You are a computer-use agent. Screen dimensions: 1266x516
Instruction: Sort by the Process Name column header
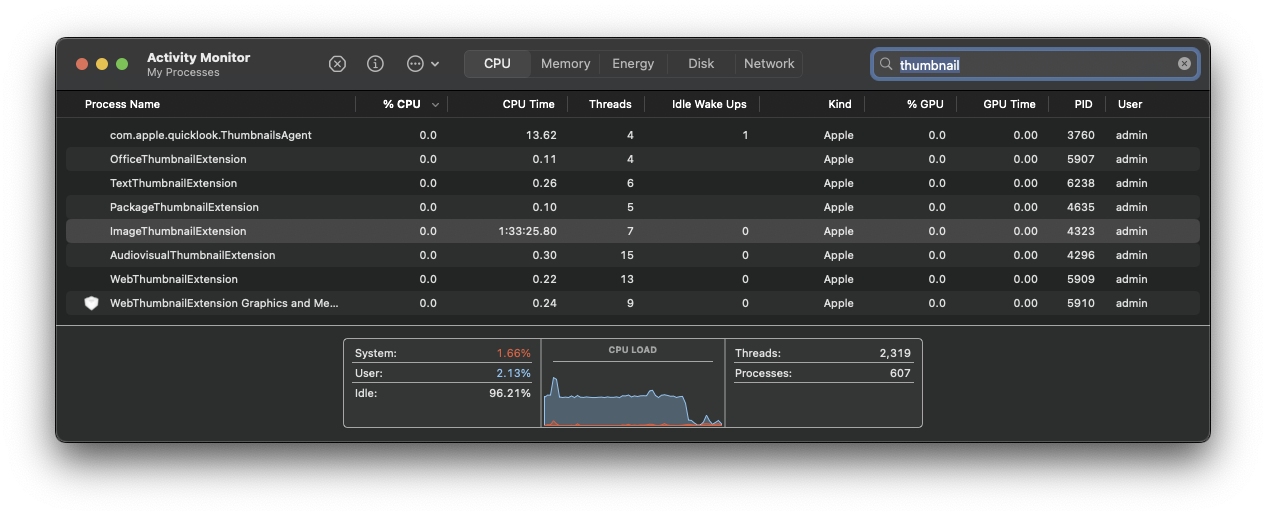(x=122, y=104)
